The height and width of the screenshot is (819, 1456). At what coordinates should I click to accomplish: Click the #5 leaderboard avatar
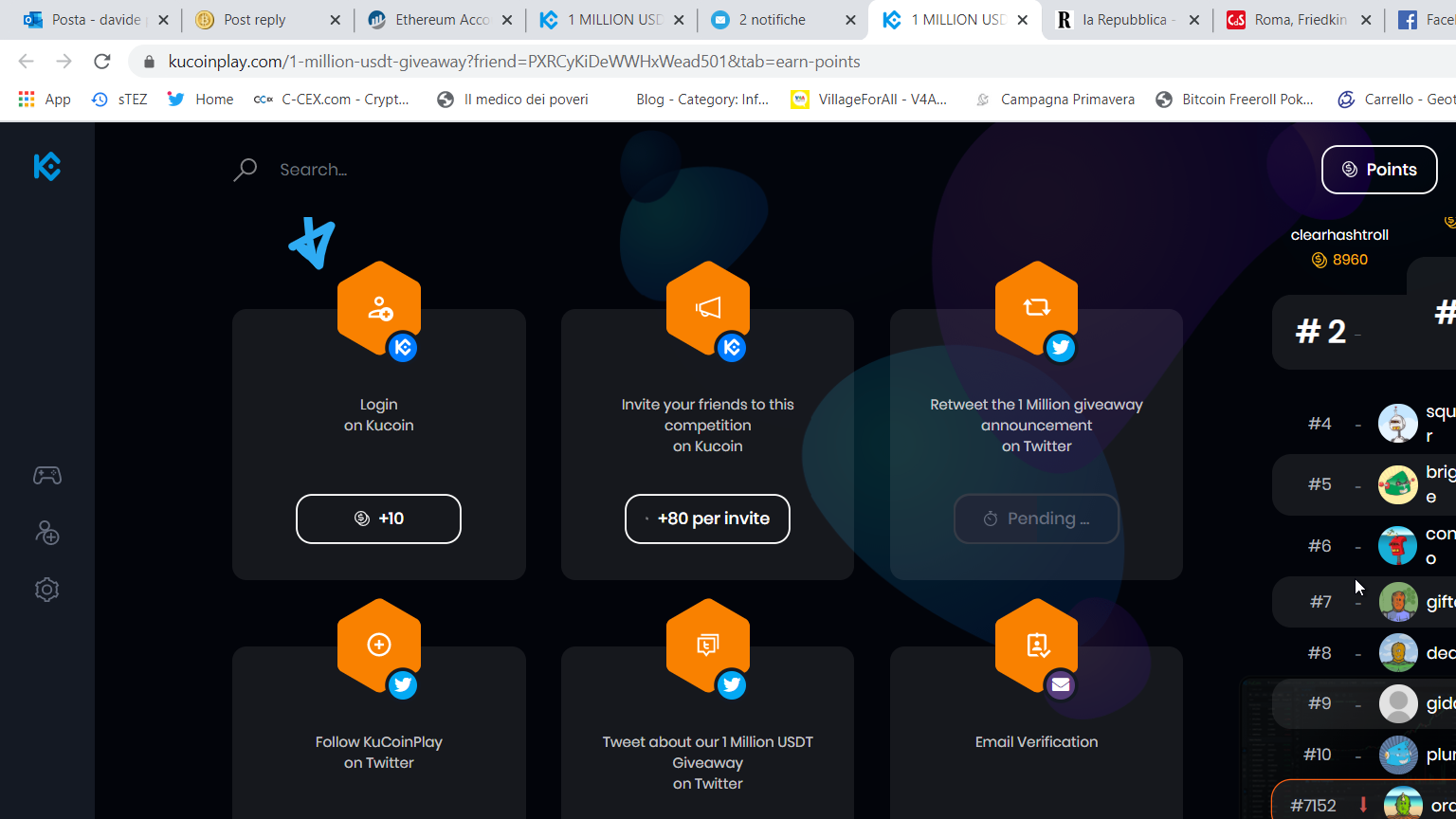(x=1398, y=484)
